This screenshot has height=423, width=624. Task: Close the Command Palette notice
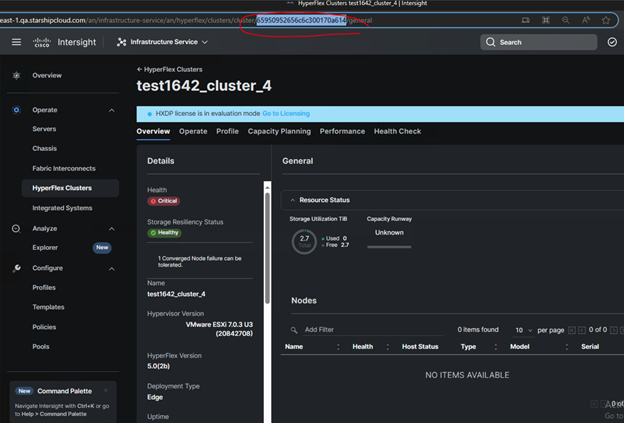click(106, 390)
